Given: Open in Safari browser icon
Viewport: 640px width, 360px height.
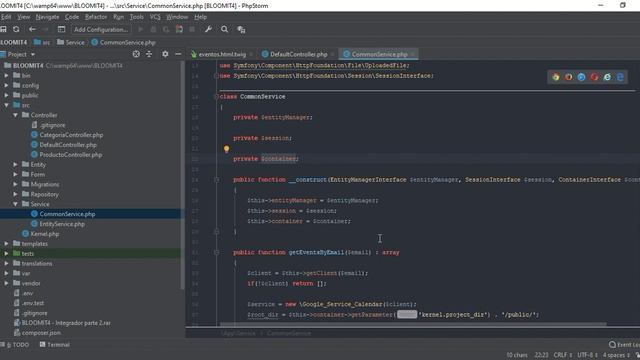Looking at the screenshot, I should point(581,77).
